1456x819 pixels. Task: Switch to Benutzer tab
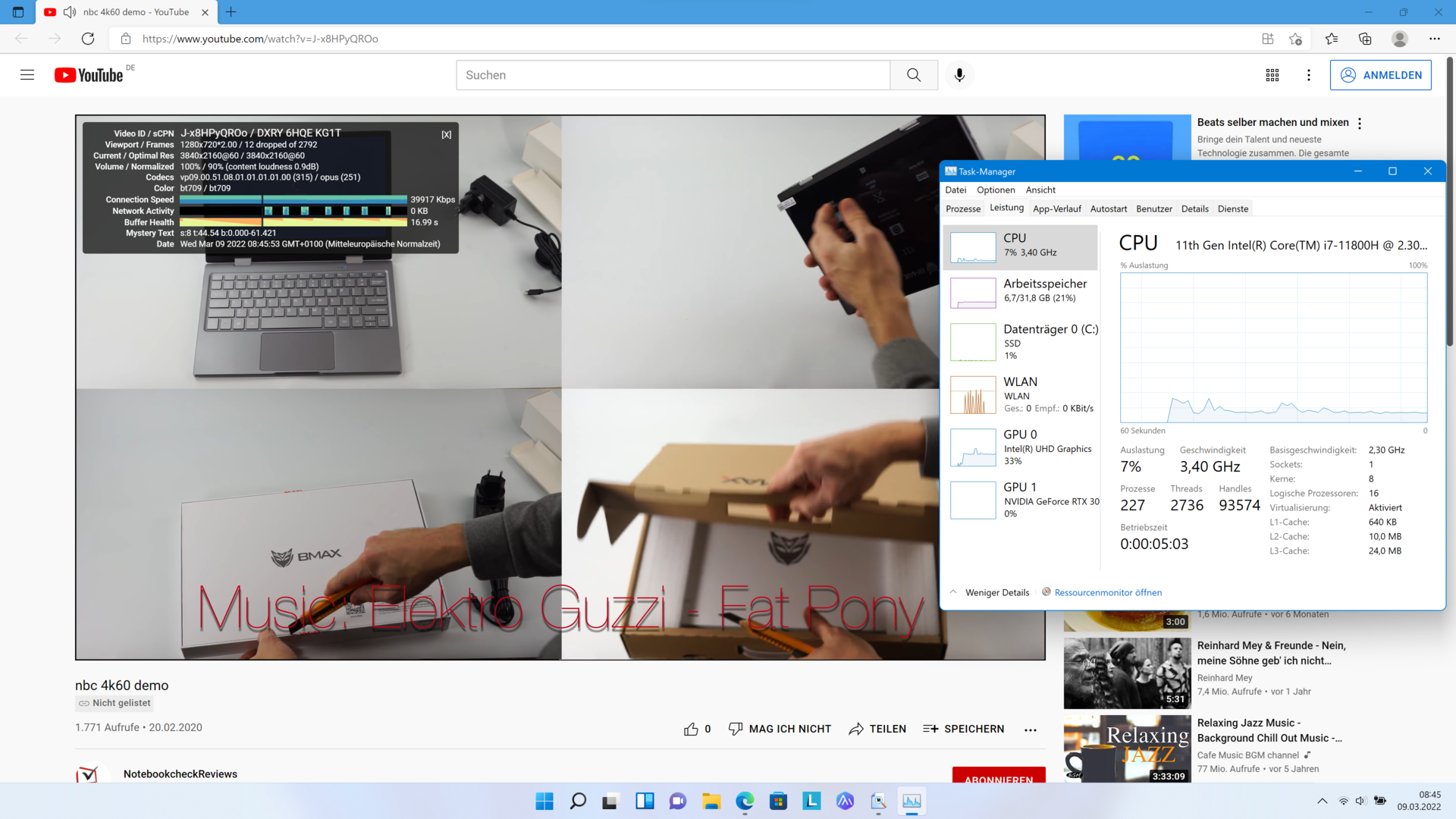click(1154, 209)
